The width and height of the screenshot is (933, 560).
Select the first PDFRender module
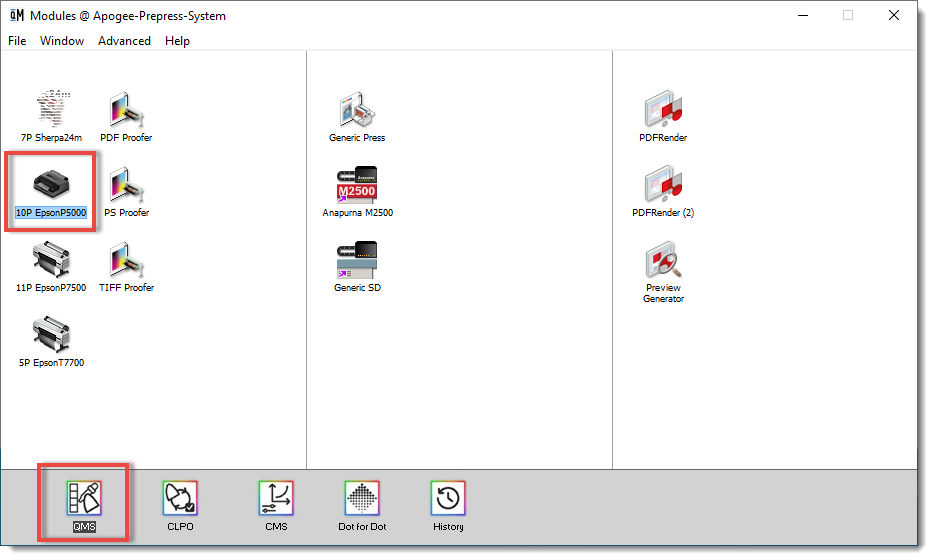663,110
